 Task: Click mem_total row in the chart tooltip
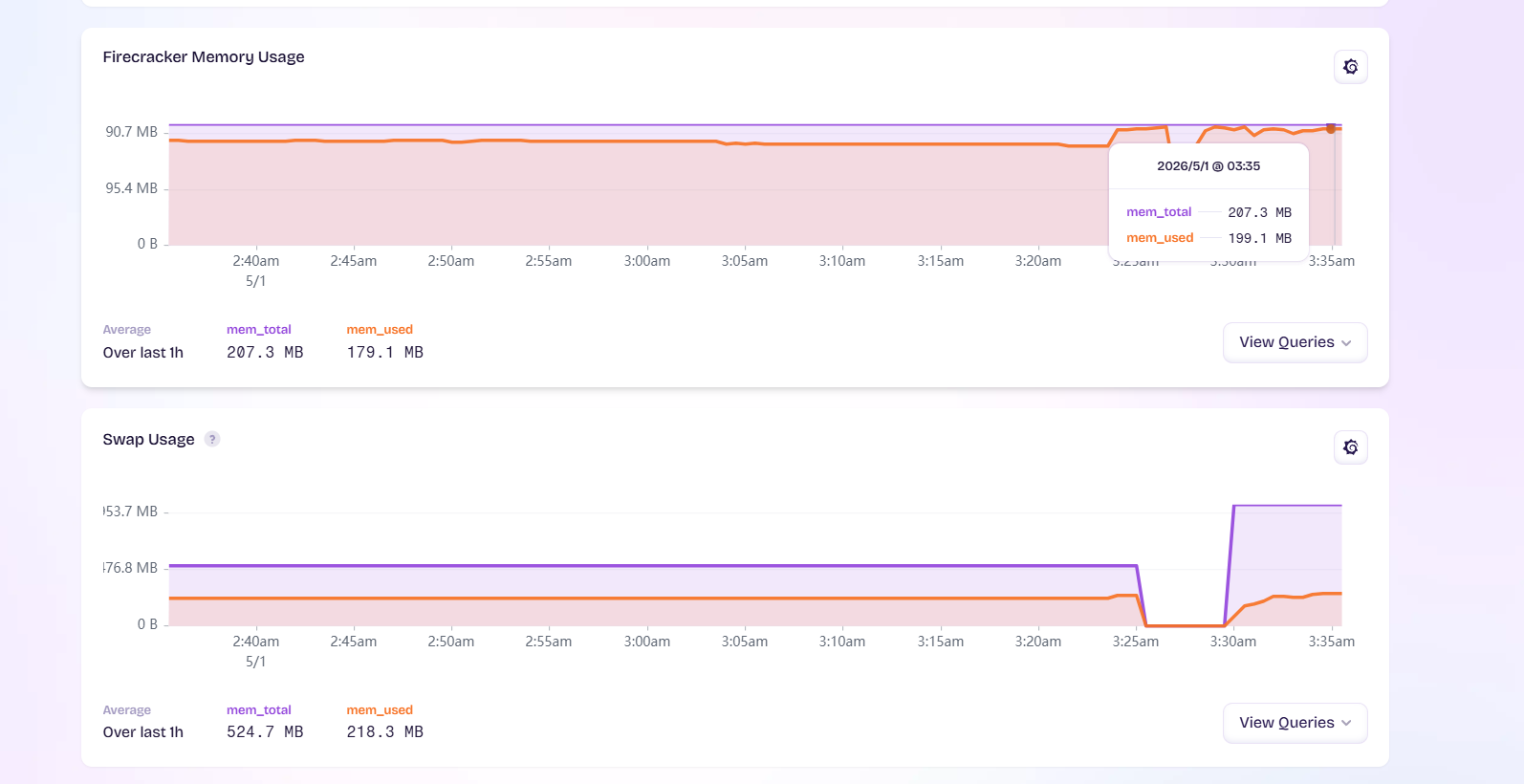(1208, 212)
